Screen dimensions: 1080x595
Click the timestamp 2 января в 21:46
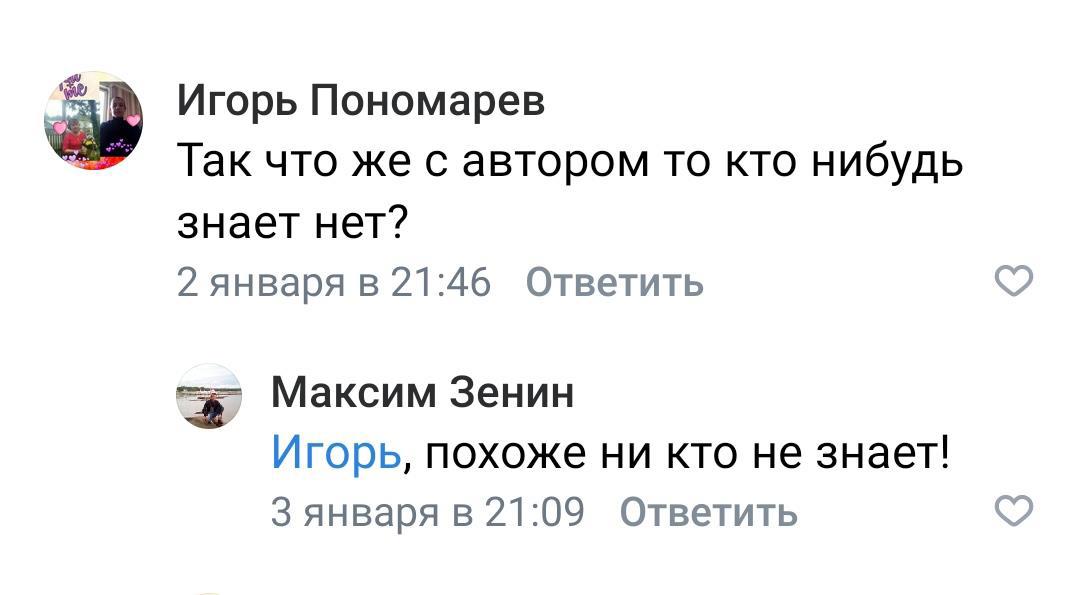[x=334, y=284]
